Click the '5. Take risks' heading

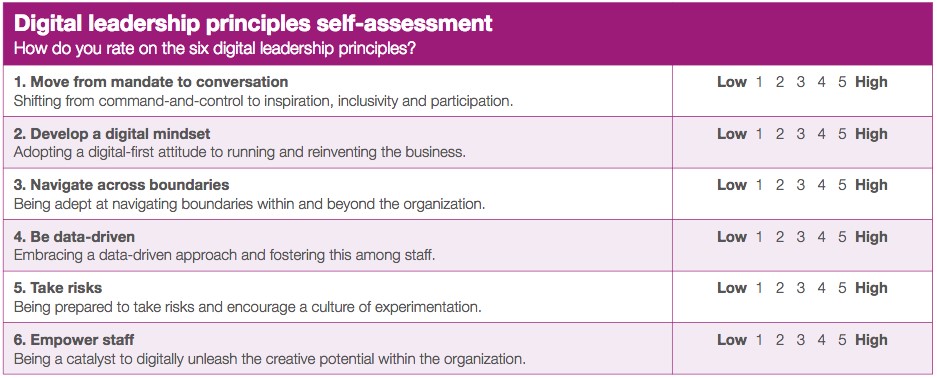57,288
